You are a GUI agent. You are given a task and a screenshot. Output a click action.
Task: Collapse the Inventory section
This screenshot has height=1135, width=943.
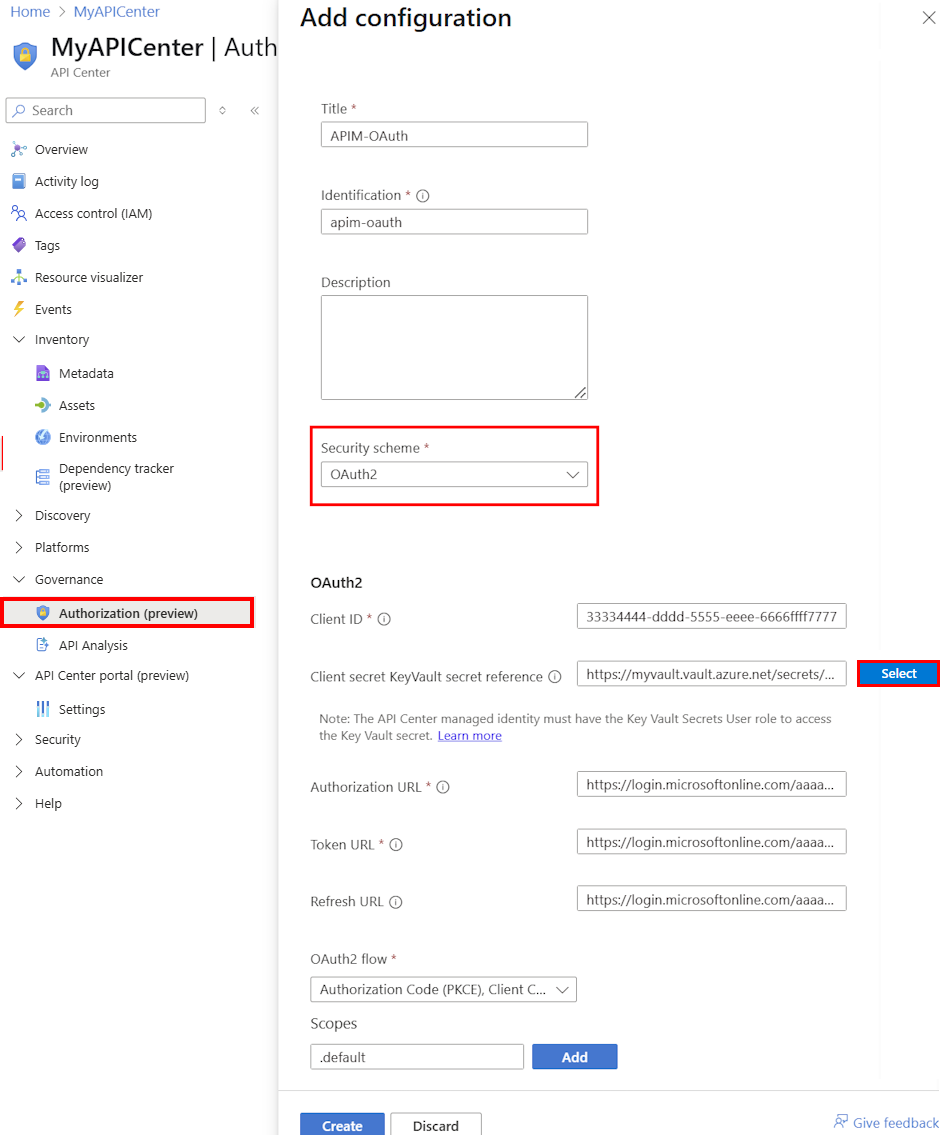[x=19, y=339]
